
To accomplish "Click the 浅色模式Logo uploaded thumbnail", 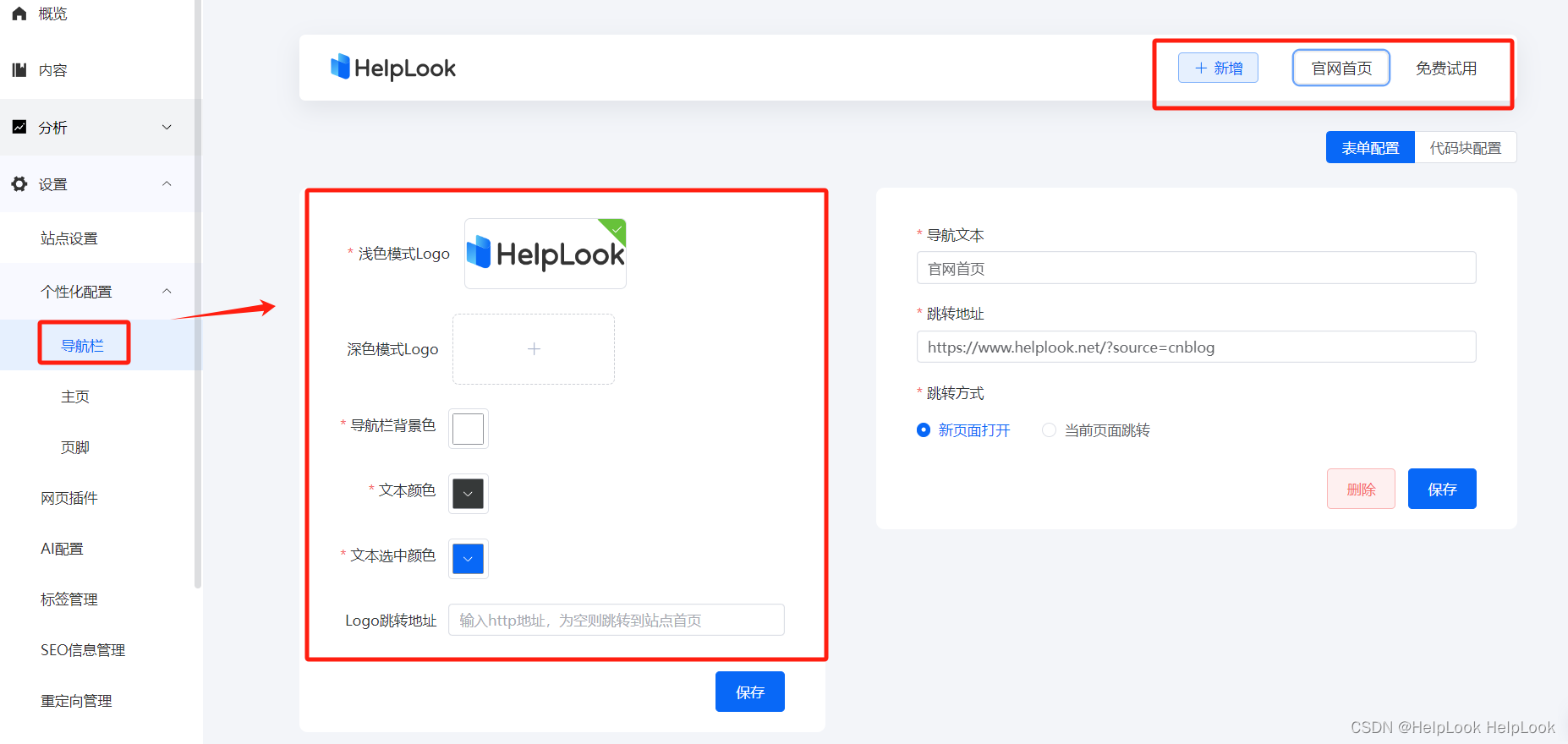I will pos(546,254).
